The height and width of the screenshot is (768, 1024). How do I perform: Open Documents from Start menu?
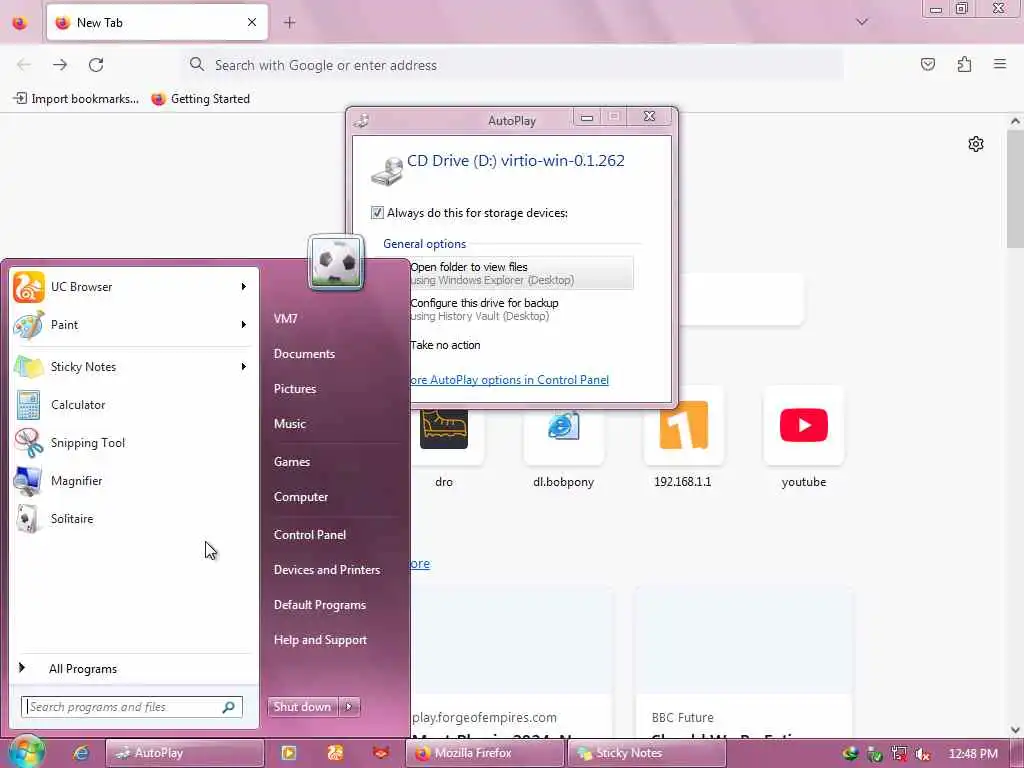(x=304, y=353)
